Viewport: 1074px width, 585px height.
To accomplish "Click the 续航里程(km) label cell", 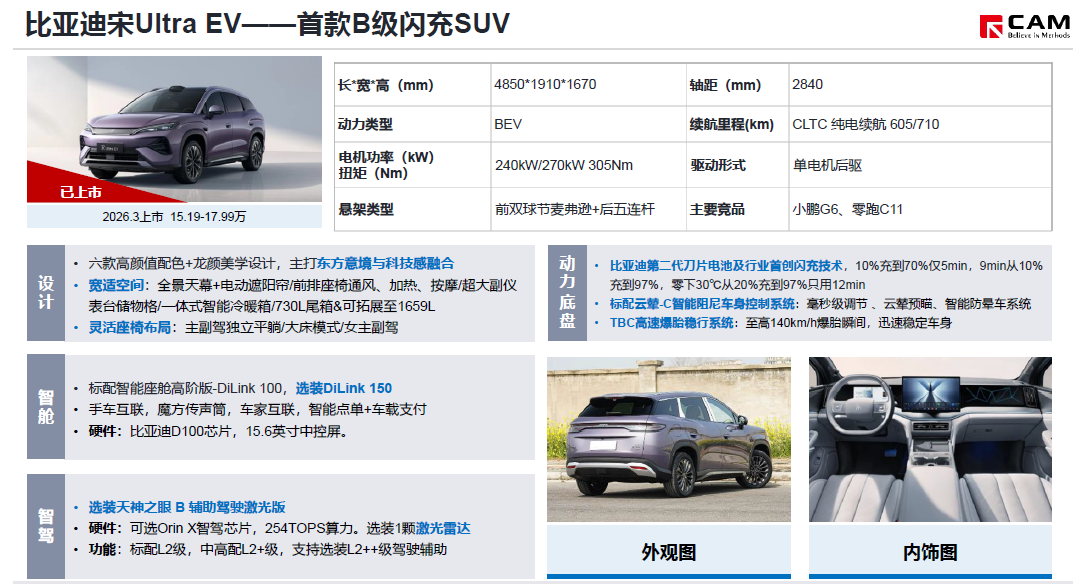I will (x=737, y=124).
